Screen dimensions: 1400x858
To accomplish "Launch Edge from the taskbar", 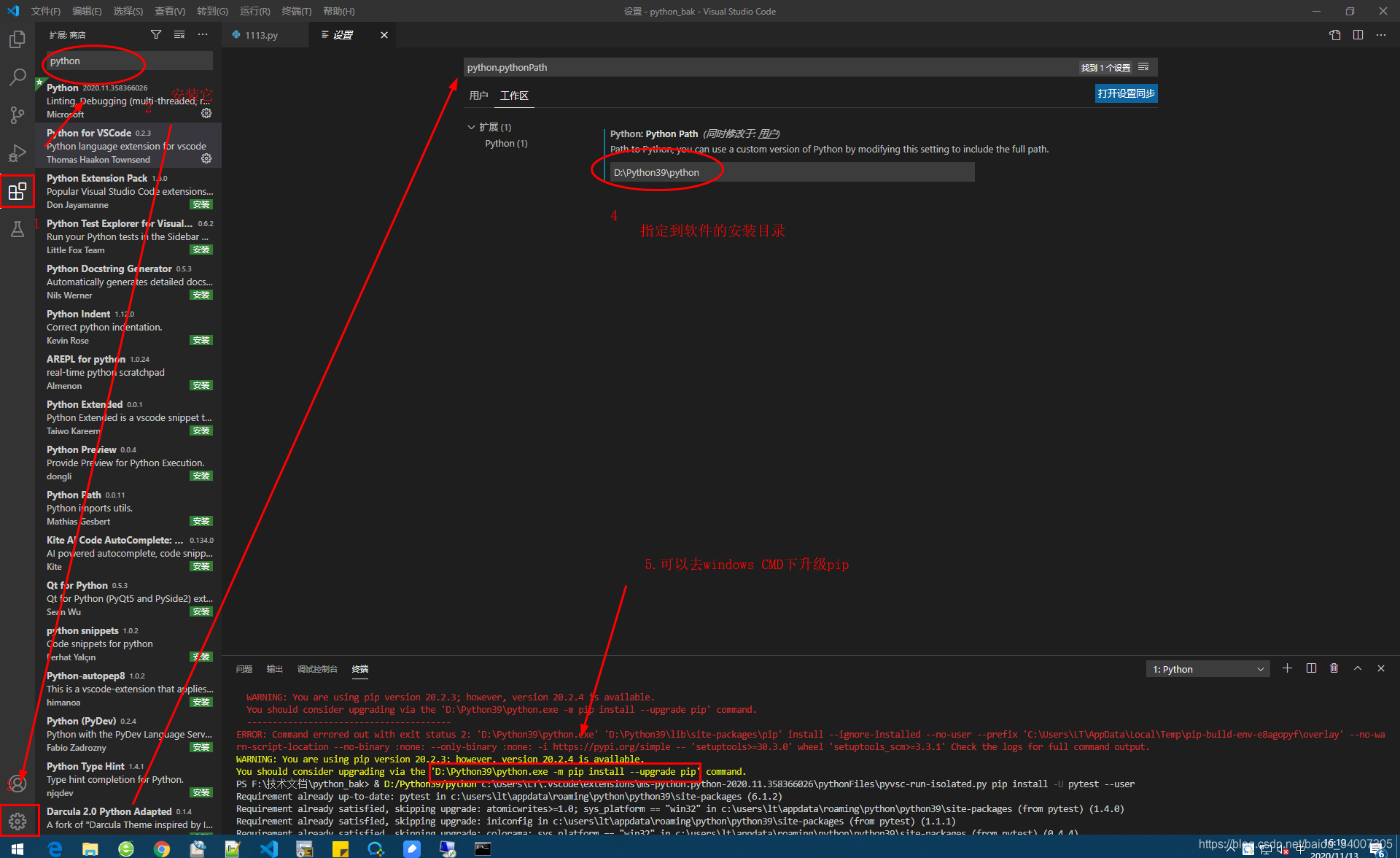I will [x=55, y=849].
